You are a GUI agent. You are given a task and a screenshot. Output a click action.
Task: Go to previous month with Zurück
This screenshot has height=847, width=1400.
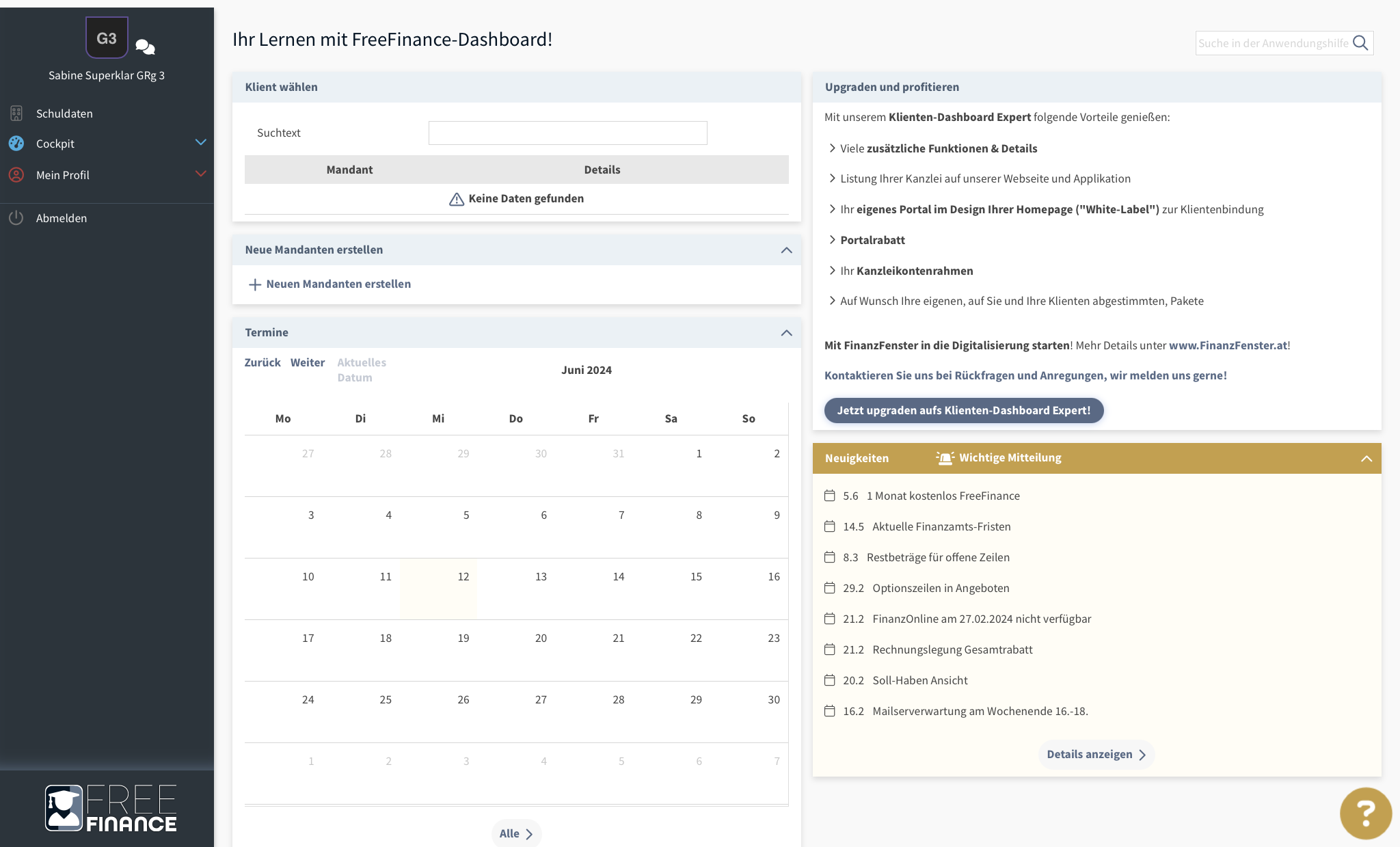(x=262, y=362)
